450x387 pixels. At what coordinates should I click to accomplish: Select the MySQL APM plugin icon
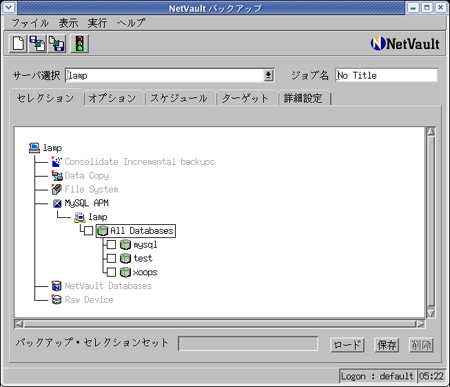point(57,203)
